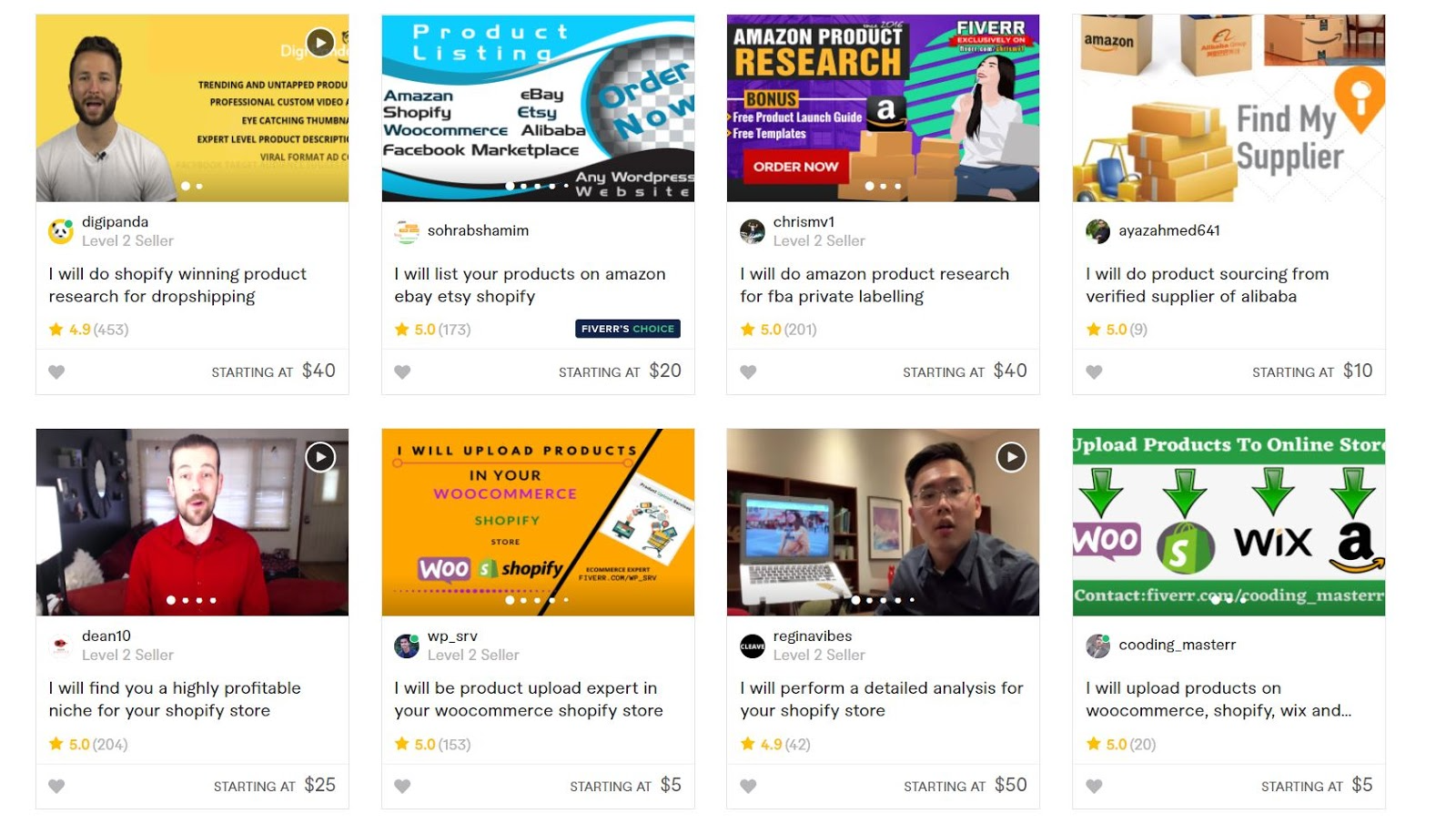This screenshot has width=1456, height=824.
Task: Heart the dean10 profitable niche gig
Action: 56,786
